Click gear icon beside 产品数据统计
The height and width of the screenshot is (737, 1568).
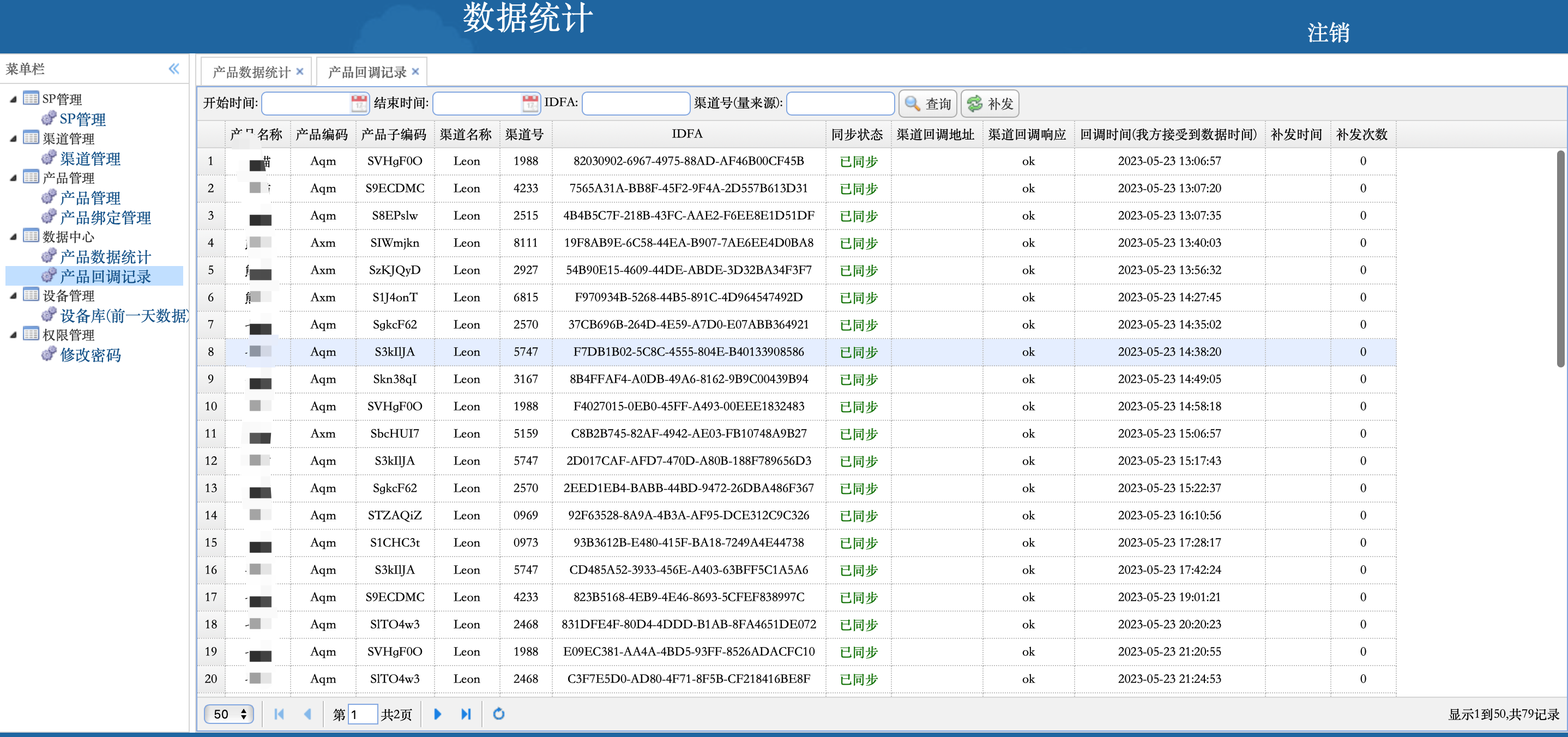click(x=49, y=256)
